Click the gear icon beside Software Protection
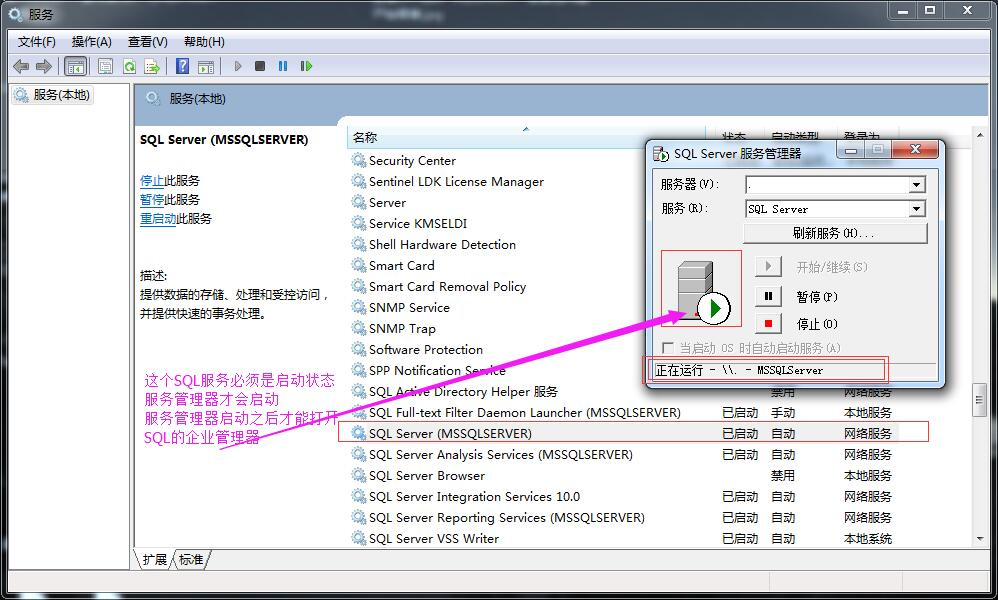 (358, 349)
